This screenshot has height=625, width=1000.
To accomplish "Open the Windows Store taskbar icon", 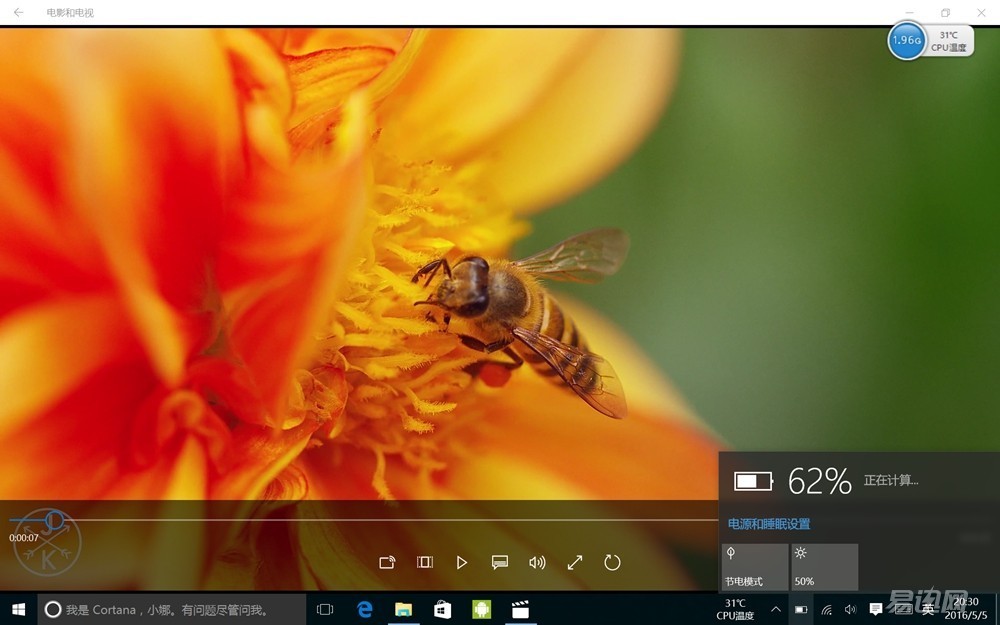I will tap(443, 610).
